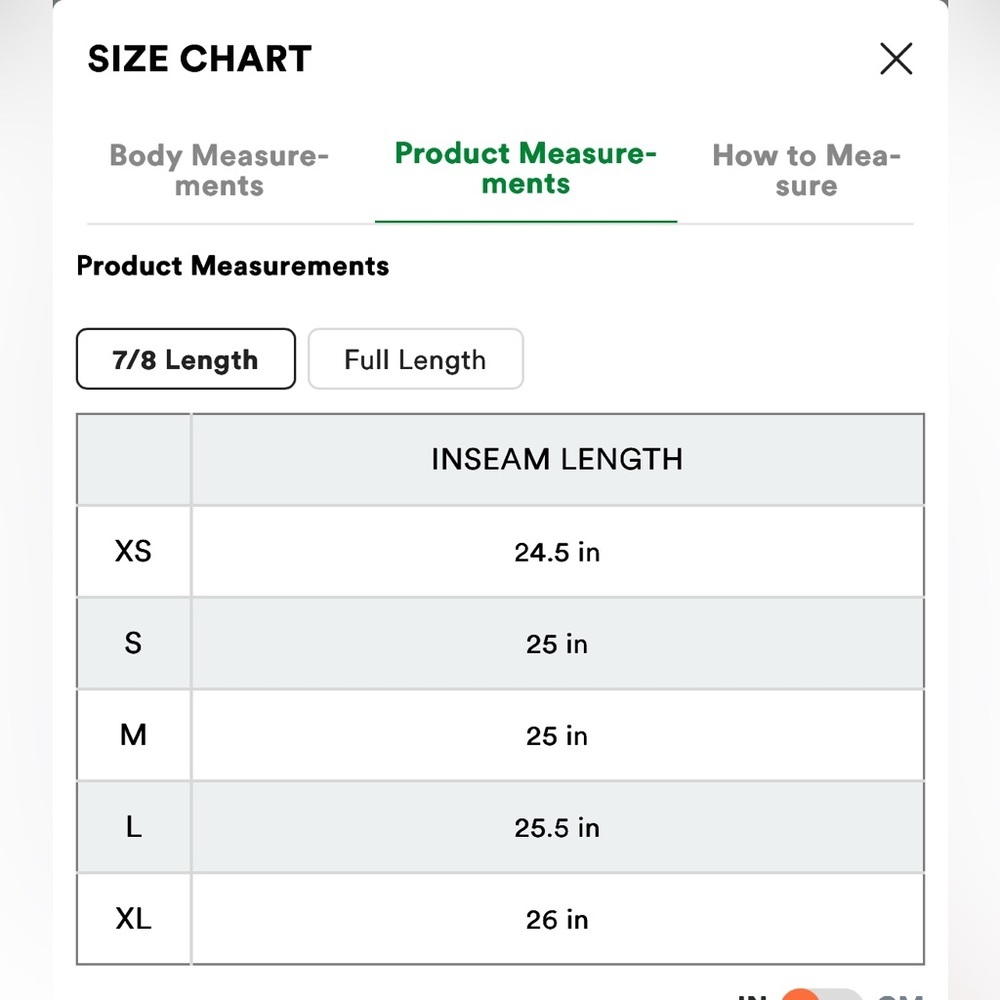Select the M size row

point(133,735)
